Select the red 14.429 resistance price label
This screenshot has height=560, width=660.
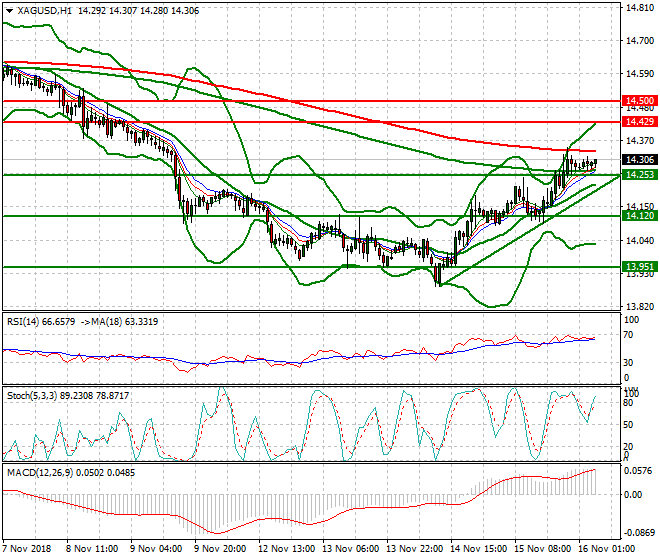click(x=640, y=122)
